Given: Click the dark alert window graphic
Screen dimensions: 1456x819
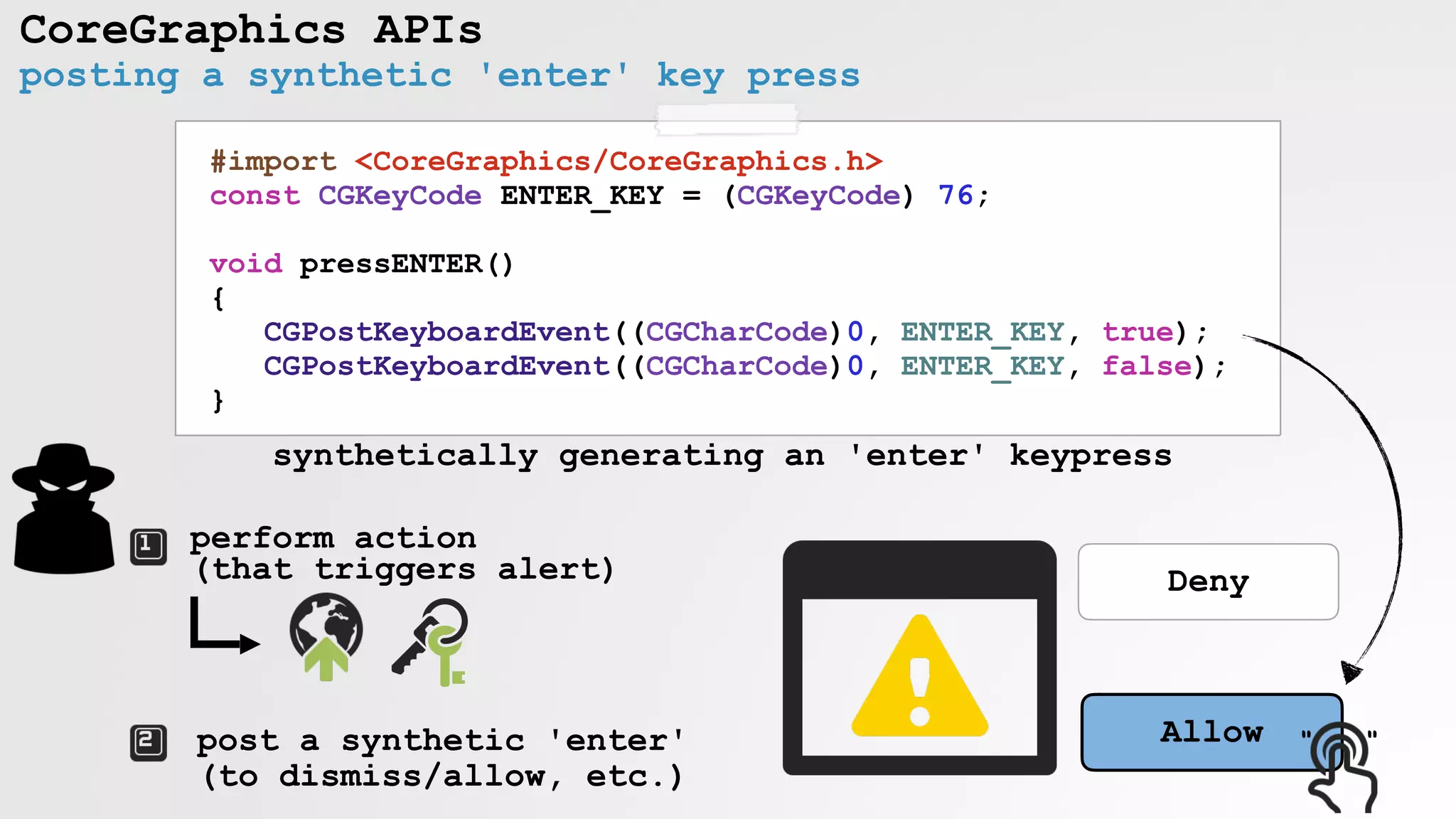Looking at the screenshot, I should click(x=919, y=658).
